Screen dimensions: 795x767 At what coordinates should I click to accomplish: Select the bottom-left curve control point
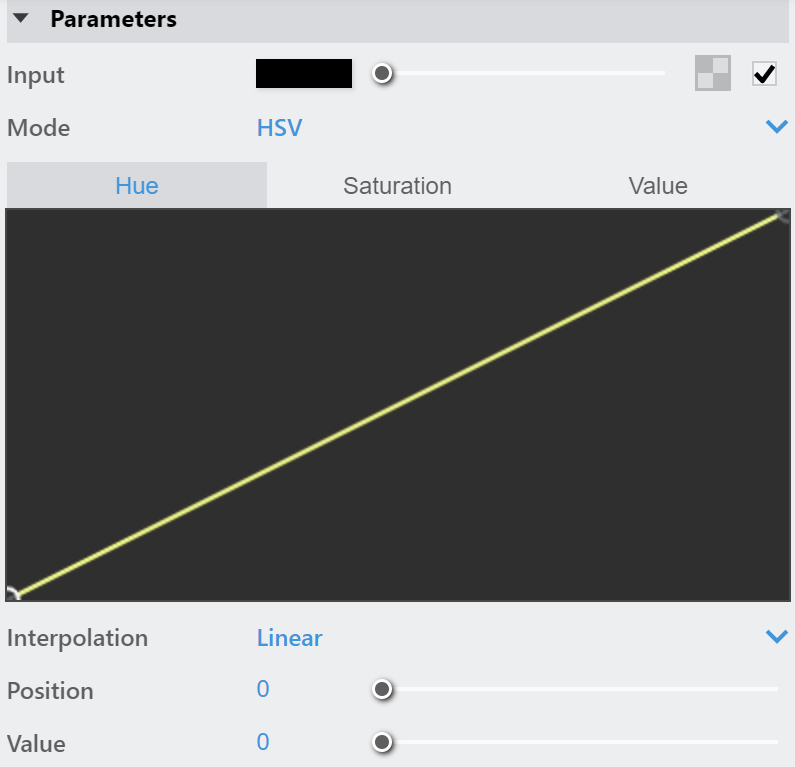tap(12, 594)
